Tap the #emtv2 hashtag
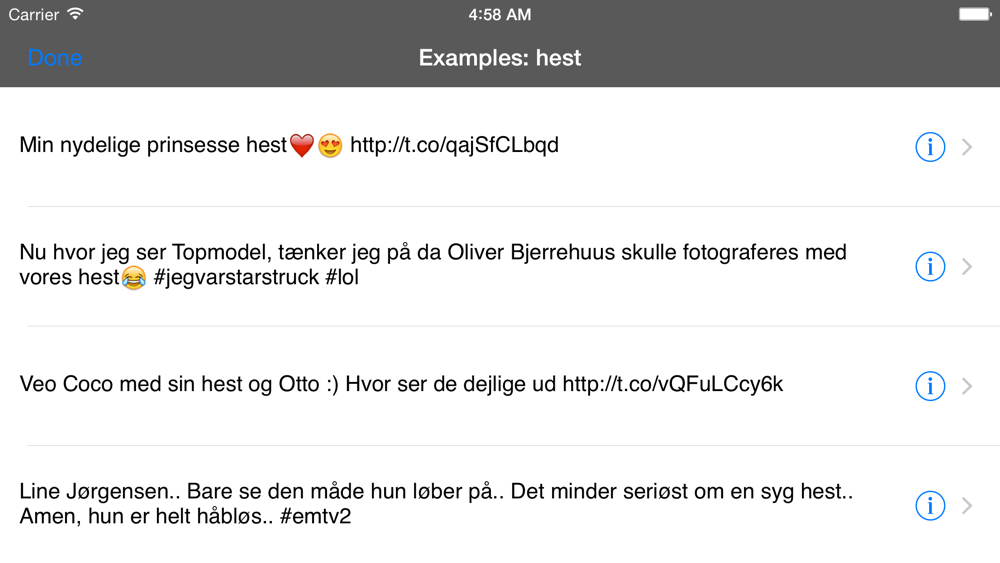Screen dimensions: 1000x563 coord(315,516)
